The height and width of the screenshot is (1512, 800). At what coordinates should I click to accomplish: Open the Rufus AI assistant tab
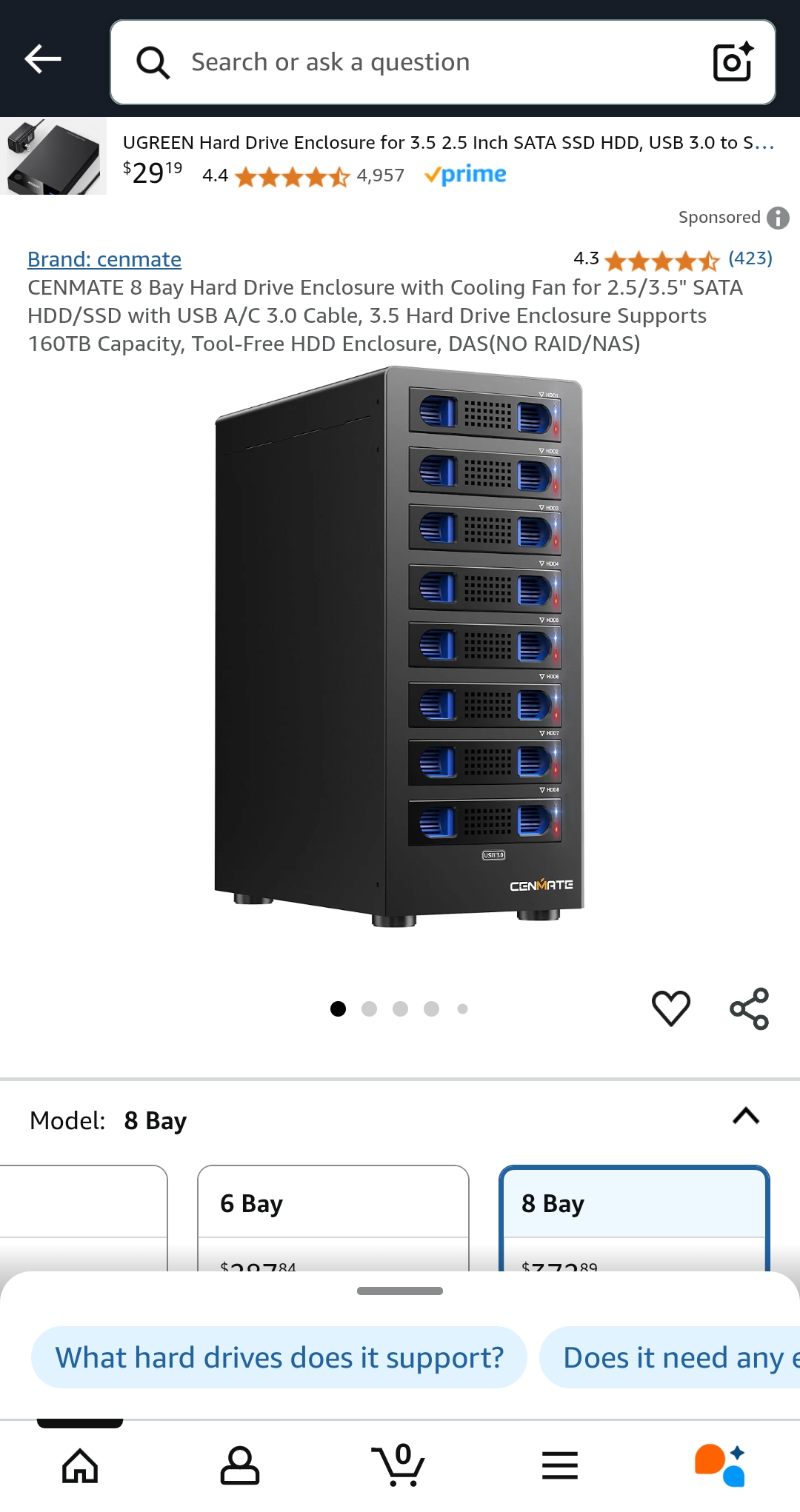[x=719, y=1465]
